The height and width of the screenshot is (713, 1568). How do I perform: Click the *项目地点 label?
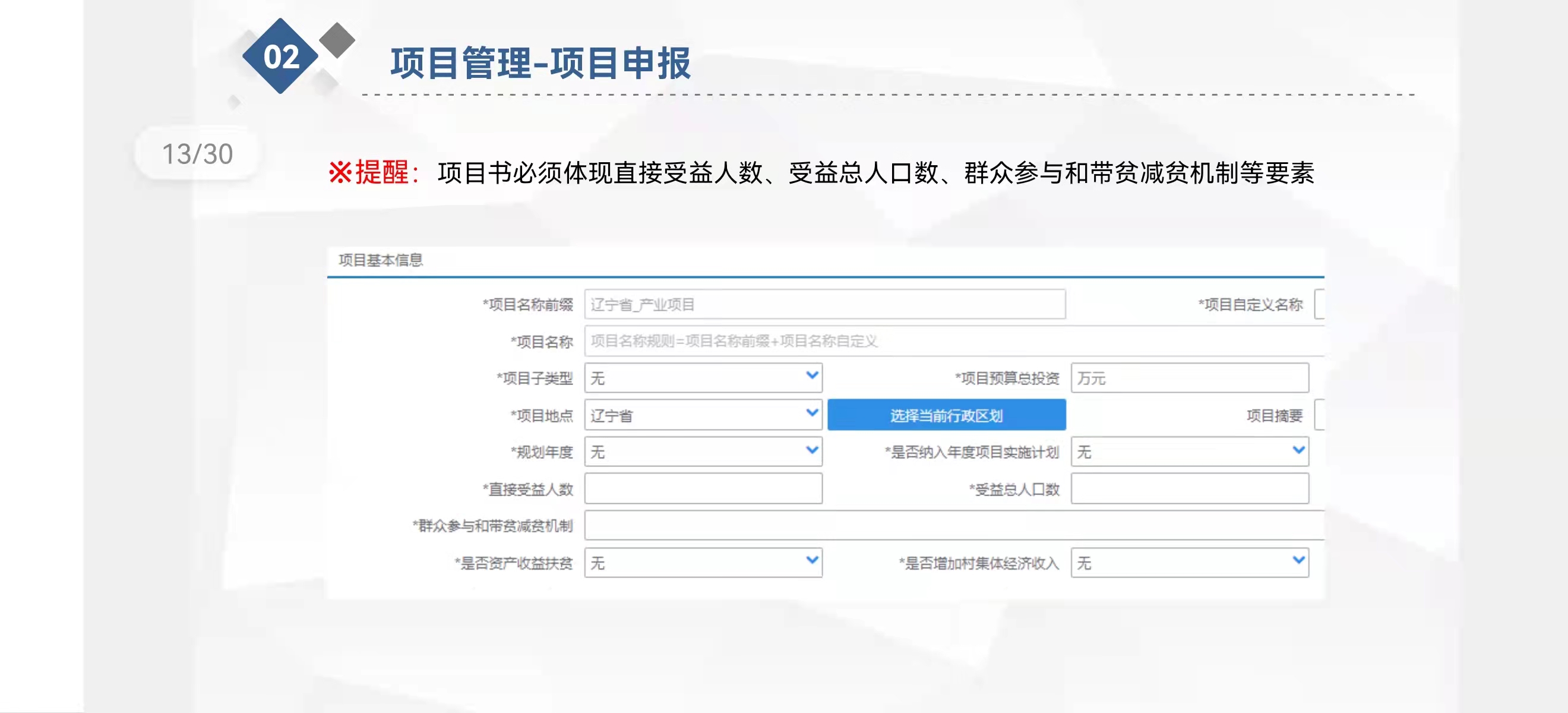click(542, 415)
